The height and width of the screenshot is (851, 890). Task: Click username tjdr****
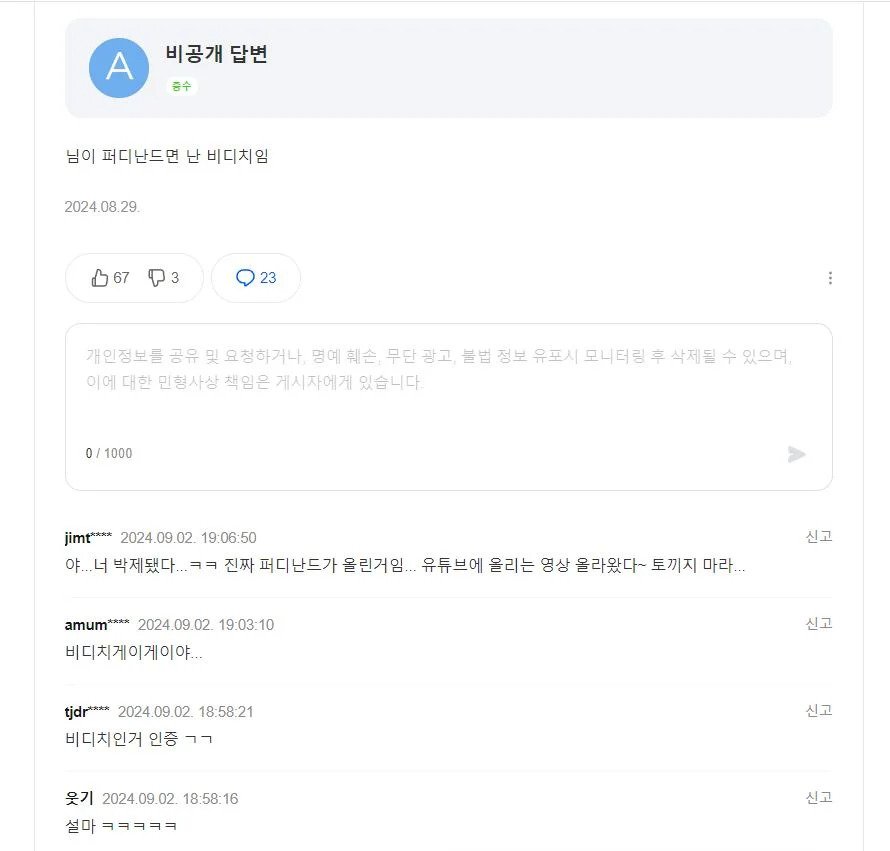(87, 711)
